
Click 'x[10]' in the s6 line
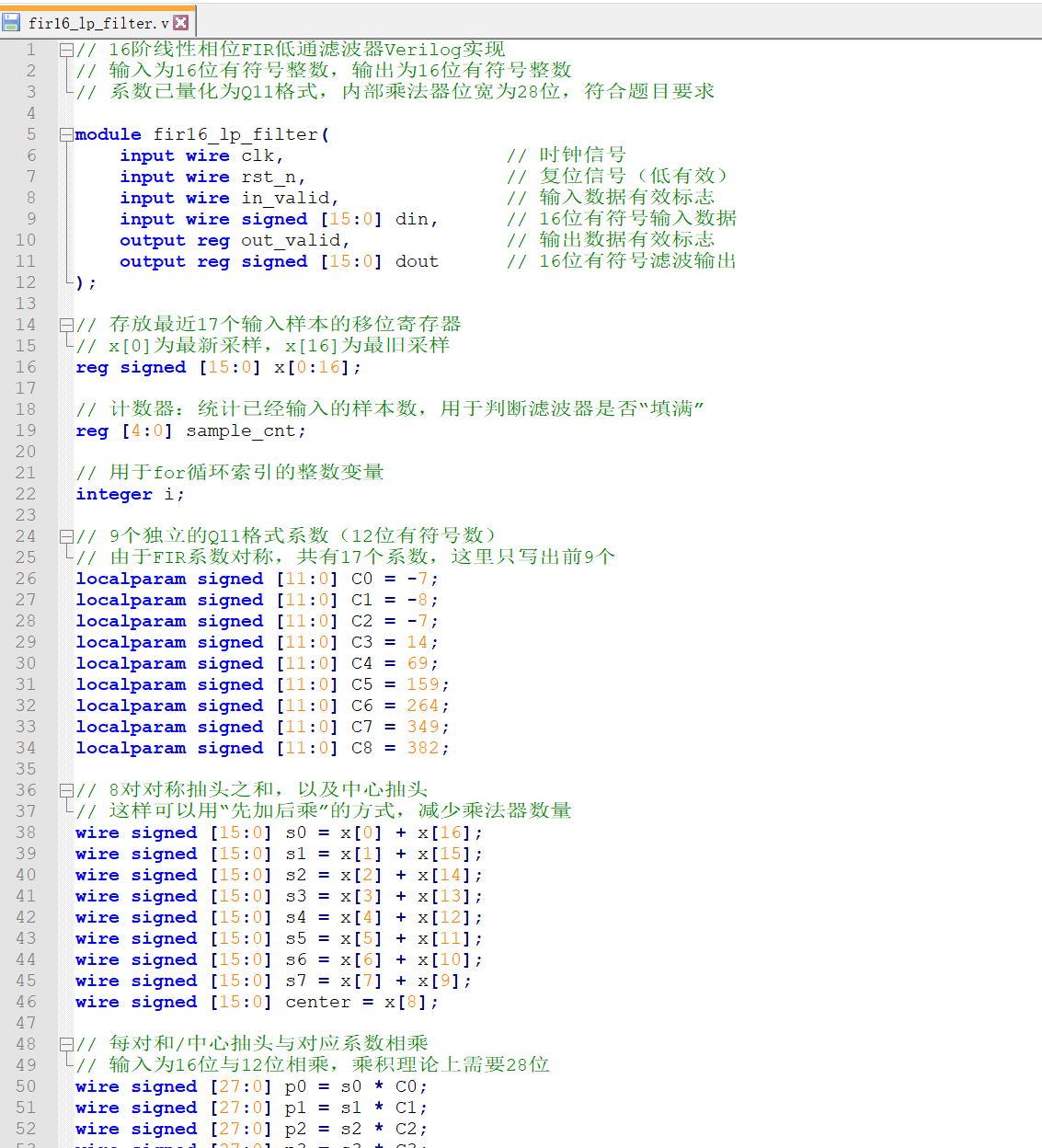point(445,959)
